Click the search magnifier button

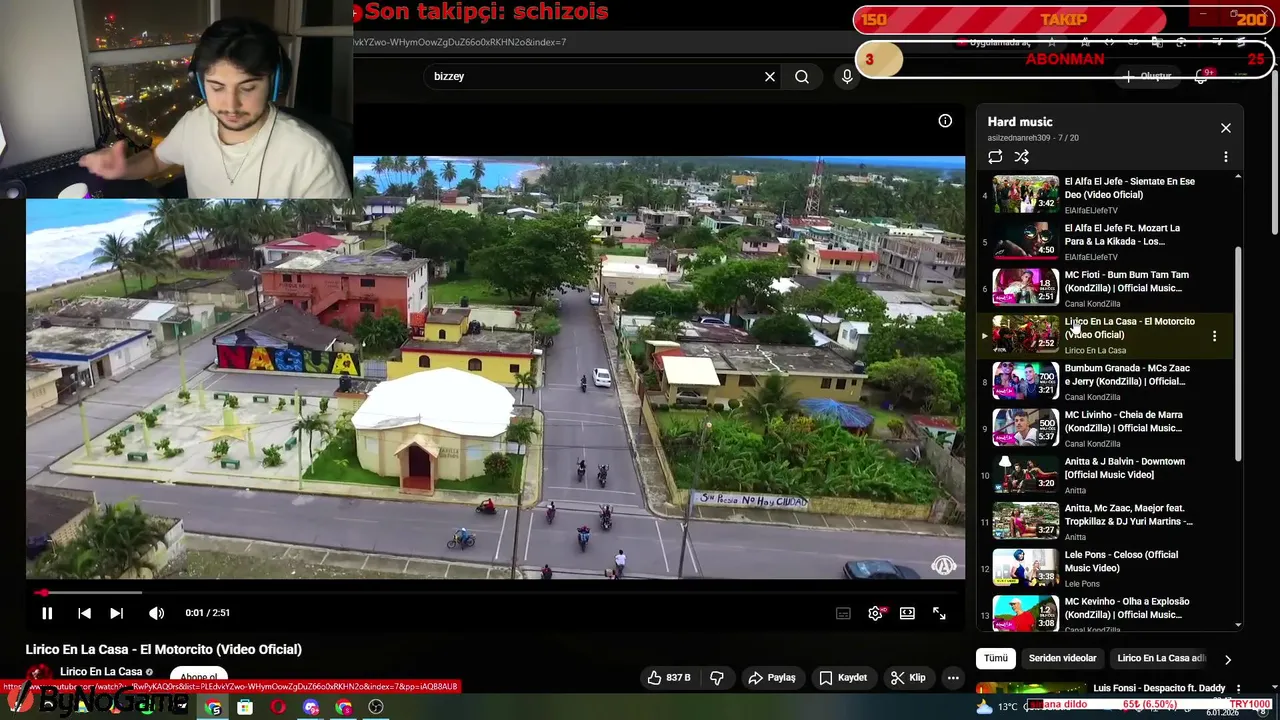click(x=802, y=77)
